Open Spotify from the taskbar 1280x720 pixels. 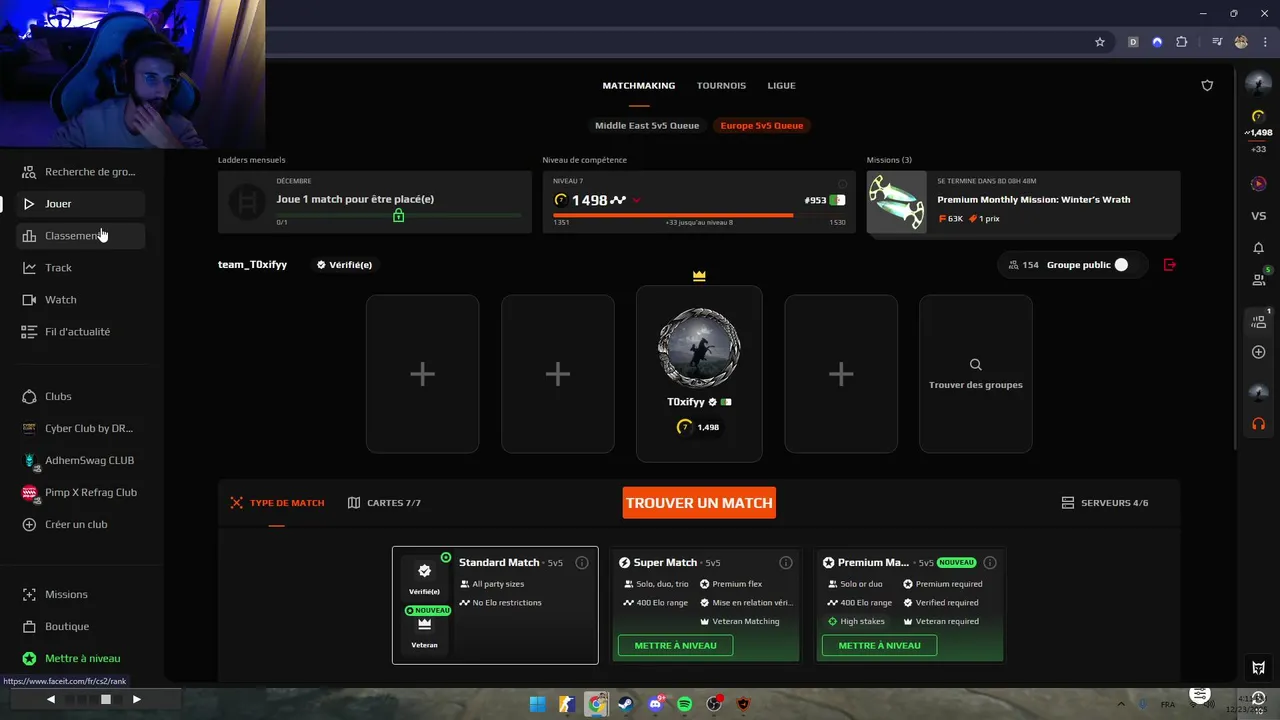click(685, 704)
